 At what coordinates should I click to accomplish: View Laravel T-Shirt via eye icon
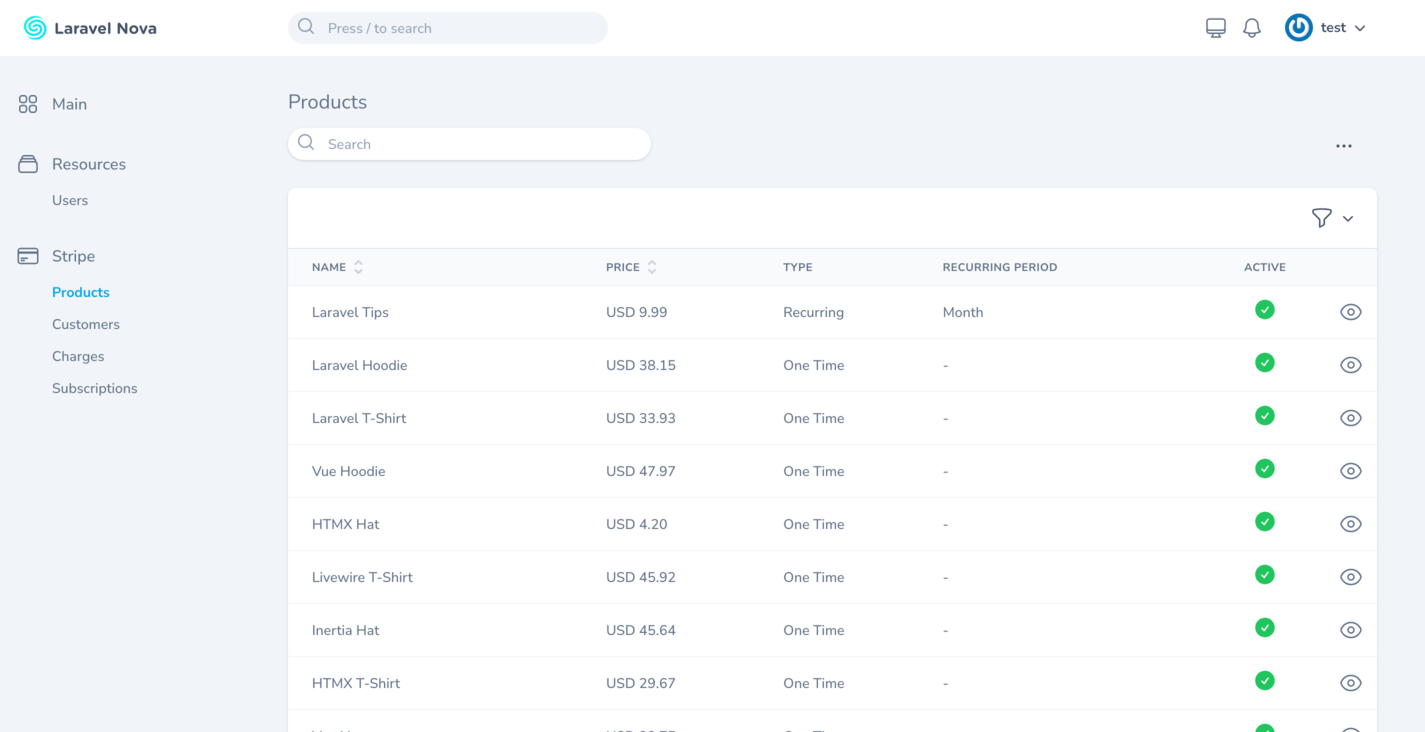tap(1351, 418)
